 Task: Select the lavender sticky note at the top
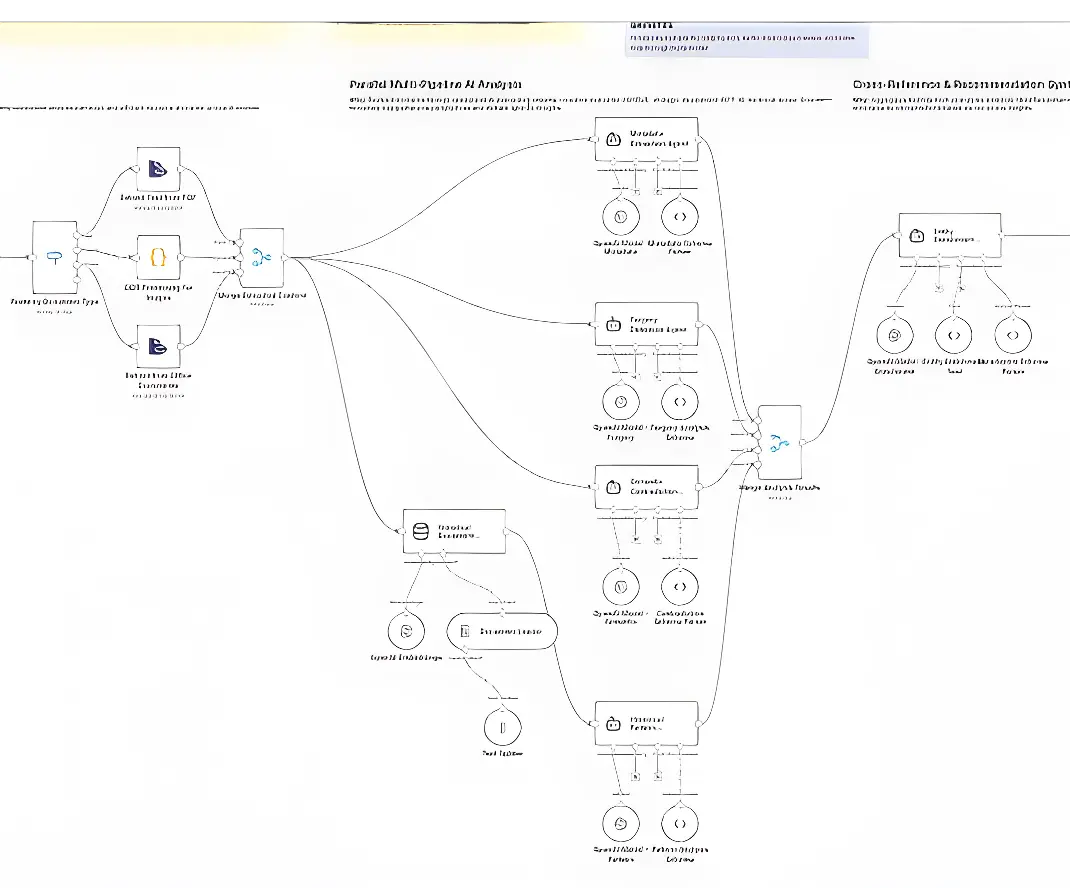pos(746,38)
